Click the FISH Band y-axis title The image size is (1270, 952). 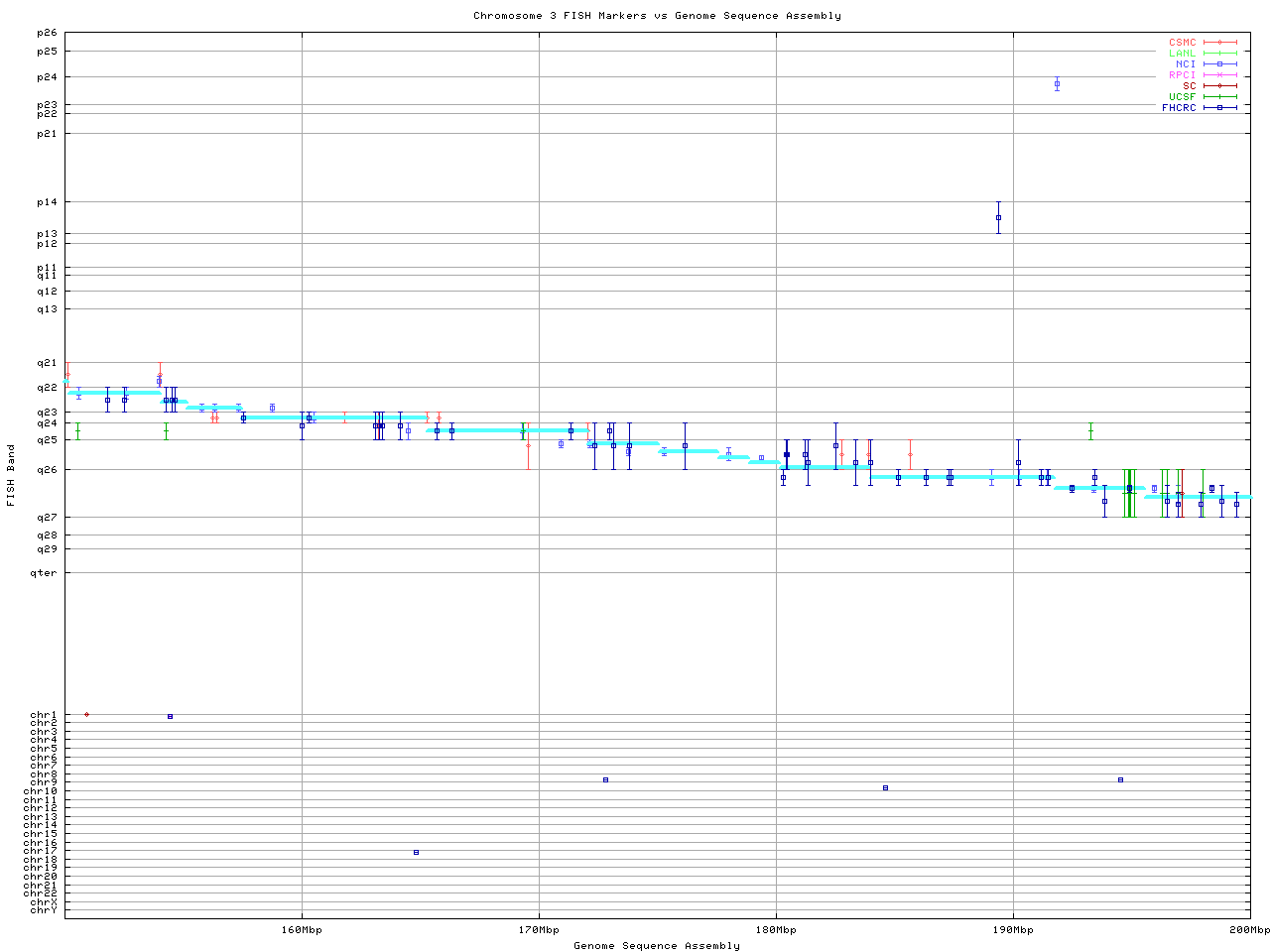pos(11,475)
